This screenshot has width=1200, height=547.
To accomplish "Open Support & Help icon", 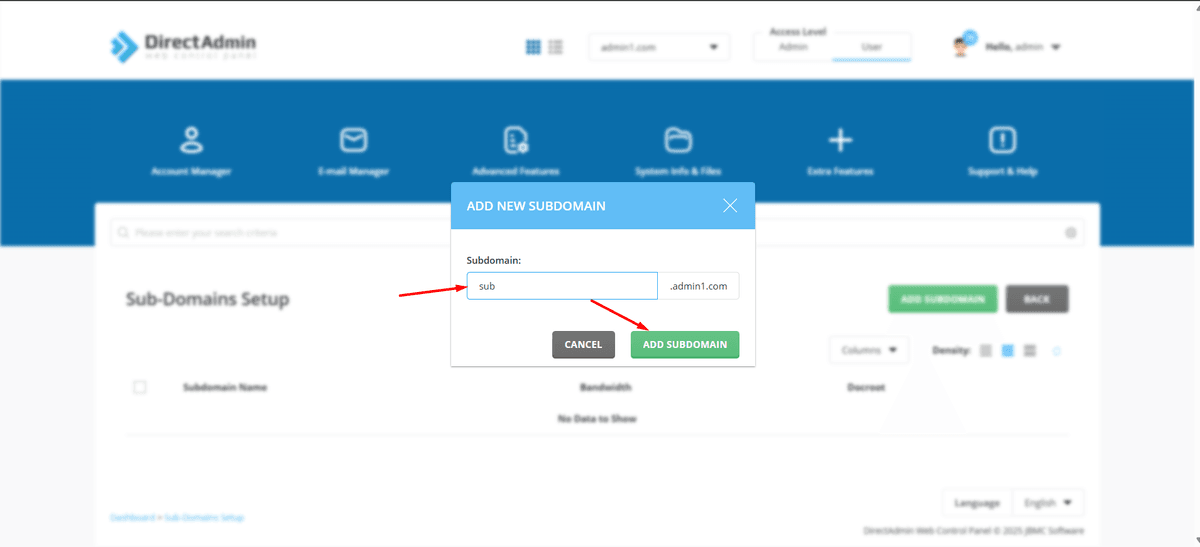I will pyautogui.click(x=1002, y=140).
